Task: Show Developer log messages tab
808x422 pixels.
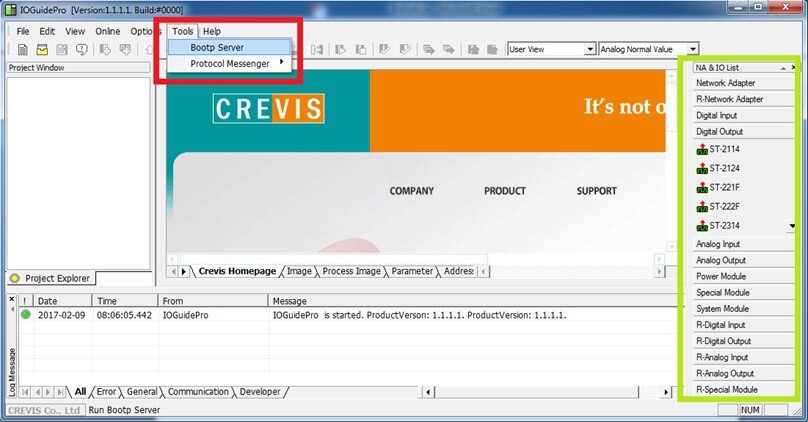Action: point(260,392)
